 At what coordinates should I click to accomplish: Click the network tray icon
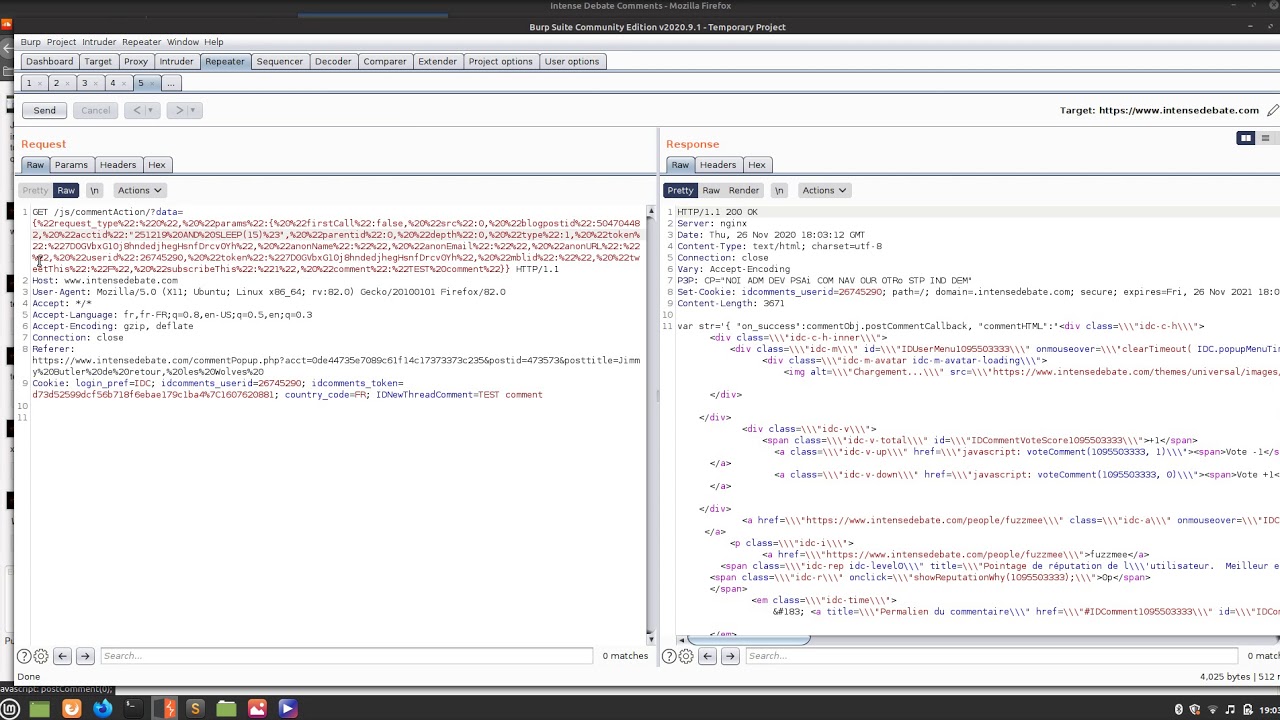(1213, 709)
